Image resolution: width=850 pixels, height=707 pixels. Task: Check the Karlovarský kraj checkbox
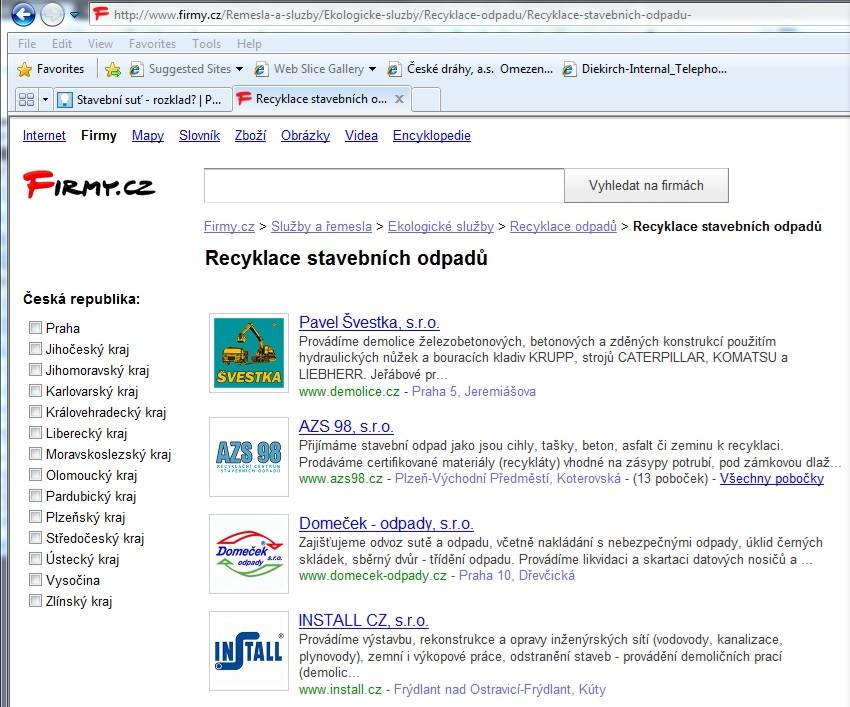[x=35, y=390]
